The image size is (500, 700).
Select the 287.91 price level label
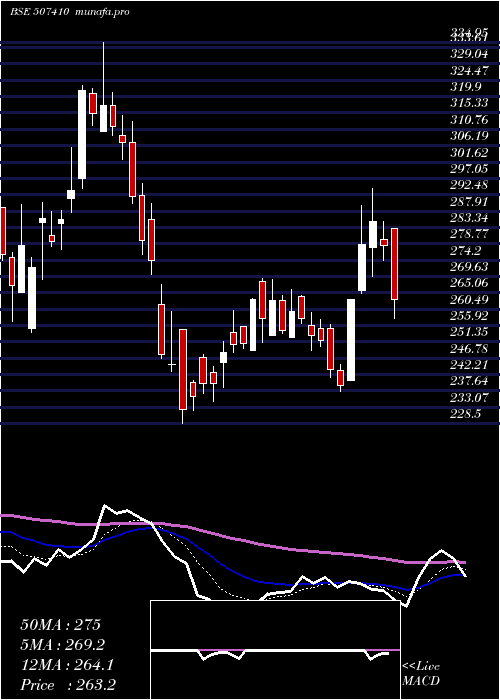coord(469,201)
